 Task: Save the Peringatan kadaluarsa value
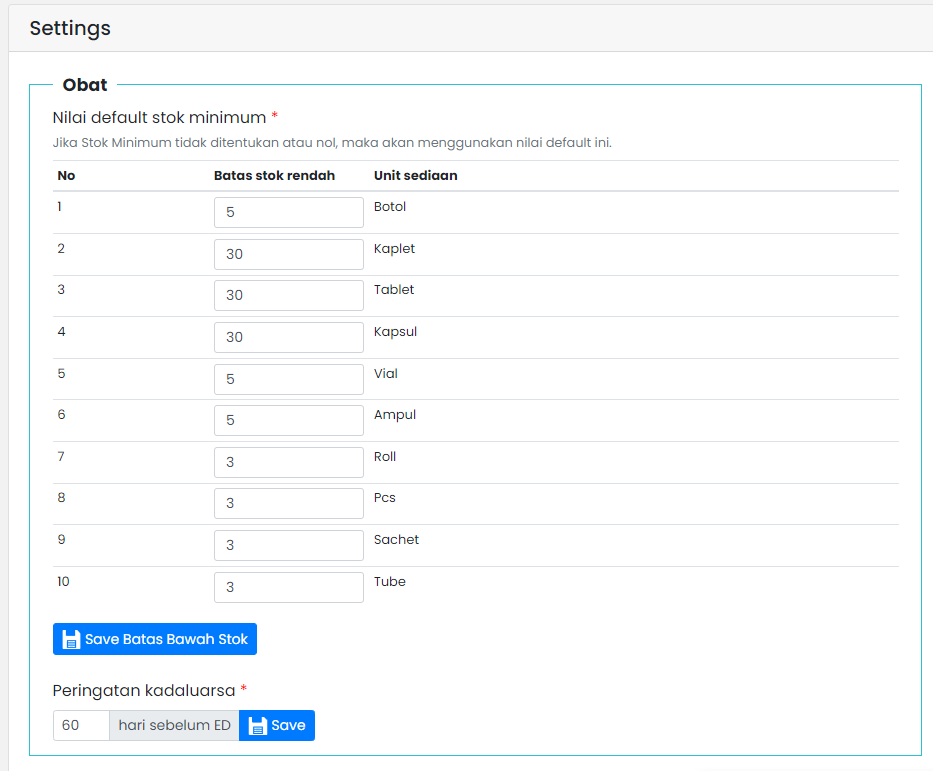point(277,726)
